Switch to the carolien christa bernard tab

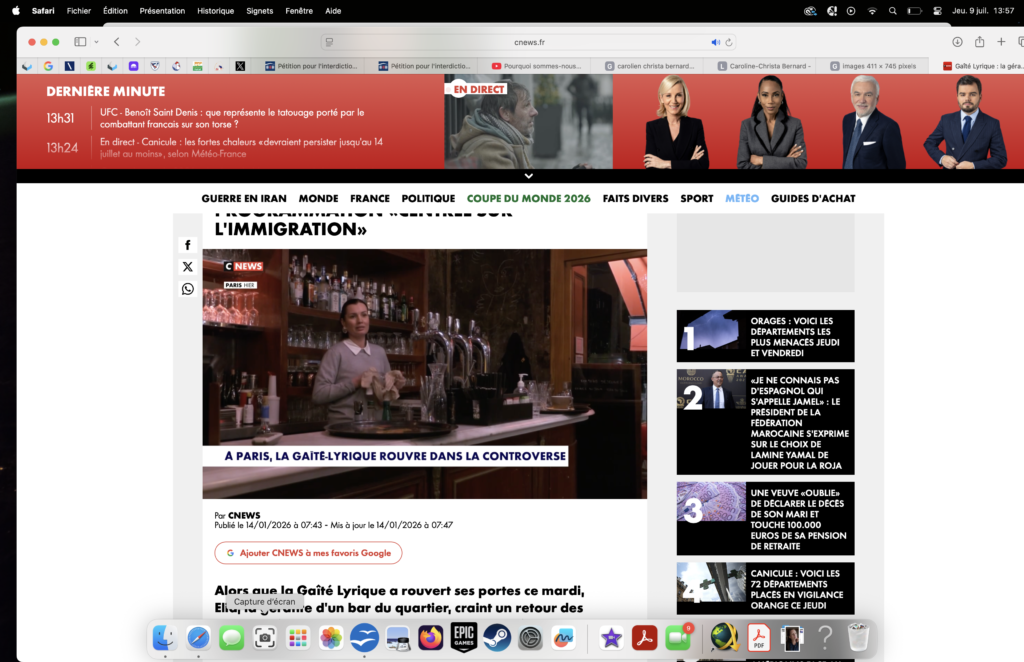click(649, 66)
